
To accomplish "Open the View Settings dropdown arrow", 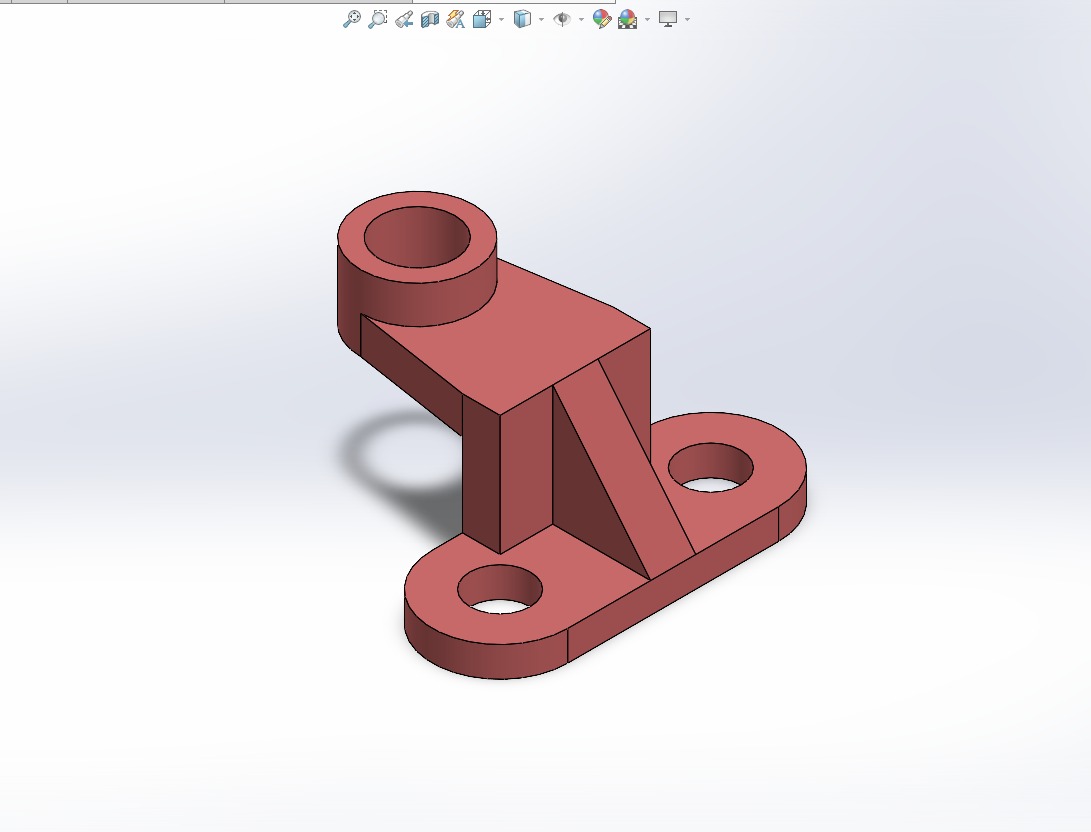I will 687,19.
